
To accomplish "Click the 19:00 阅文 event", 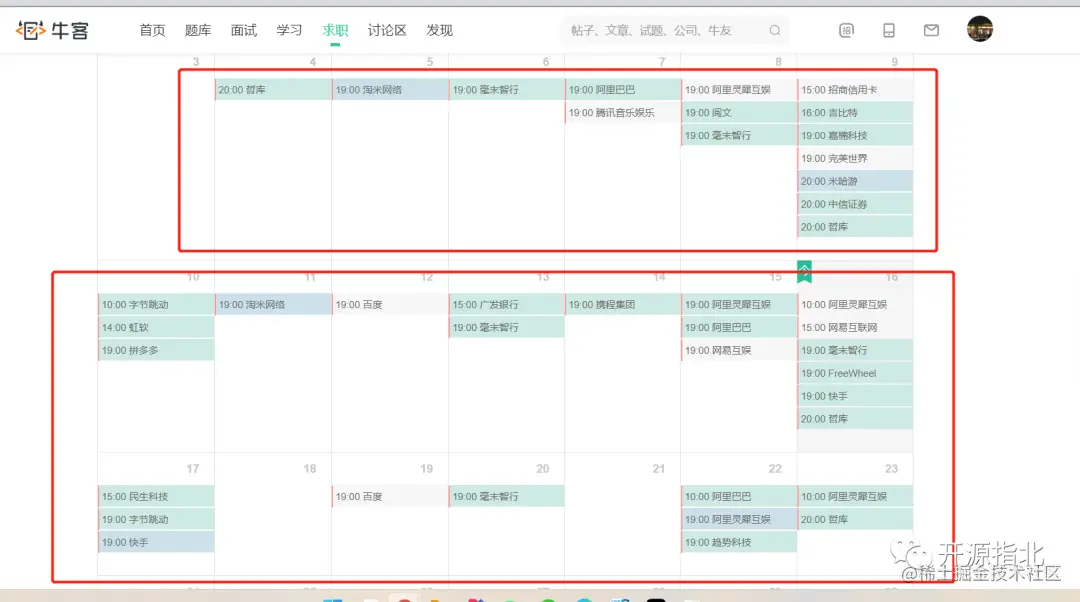I will tap(739, 112).
